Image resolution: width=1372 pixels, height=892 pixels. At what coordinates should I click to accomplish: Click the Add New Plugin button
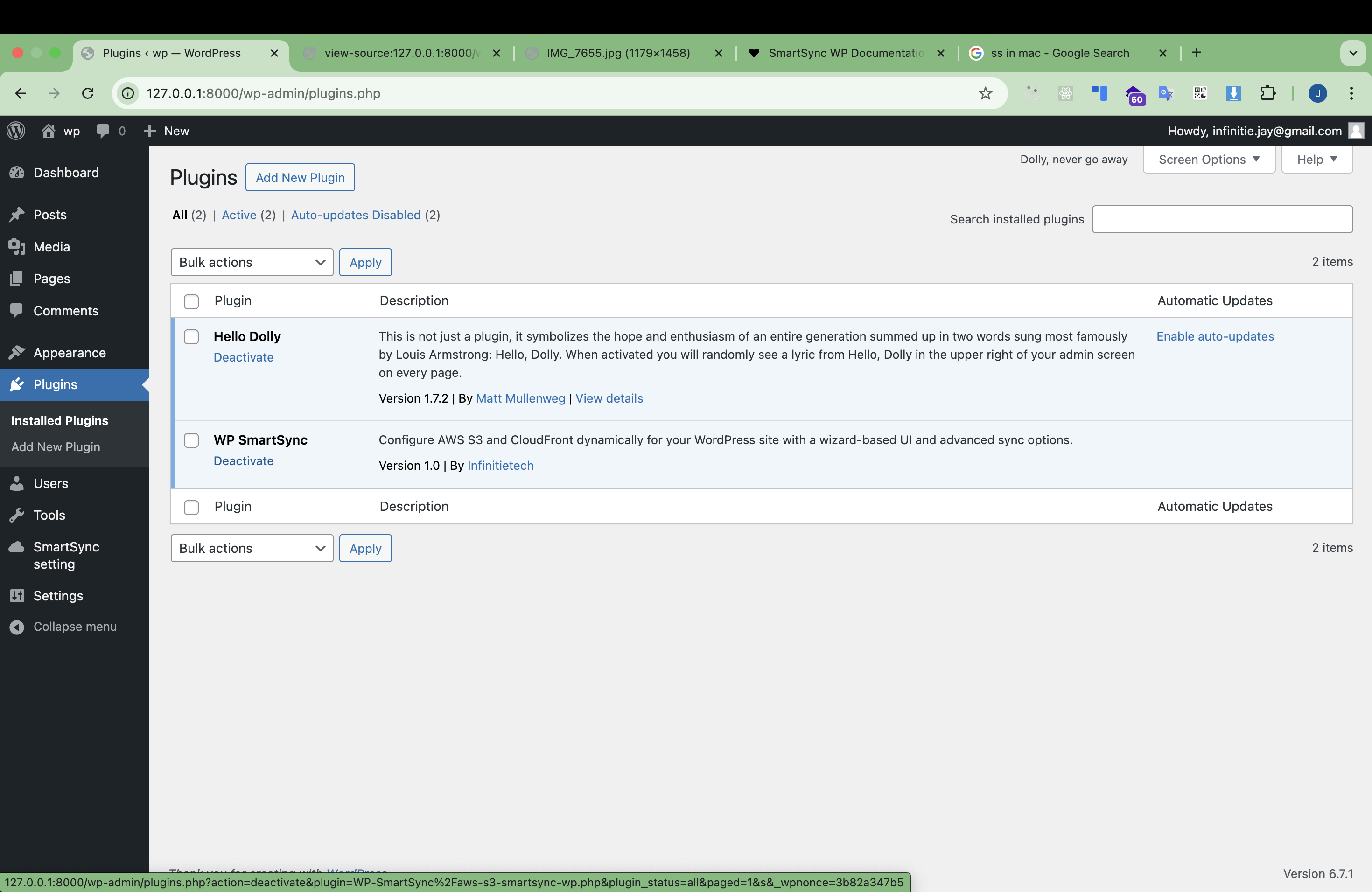pos(301,177)
